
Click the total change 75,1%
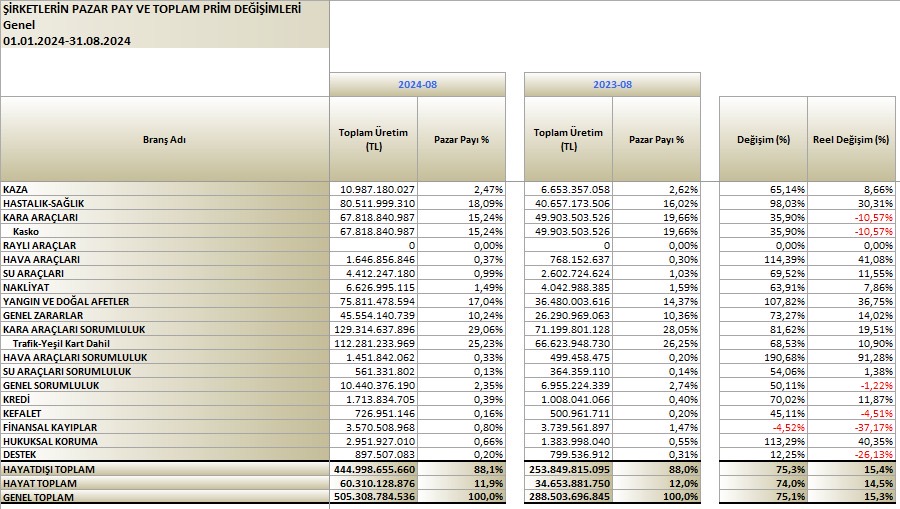tap(791, 497)
